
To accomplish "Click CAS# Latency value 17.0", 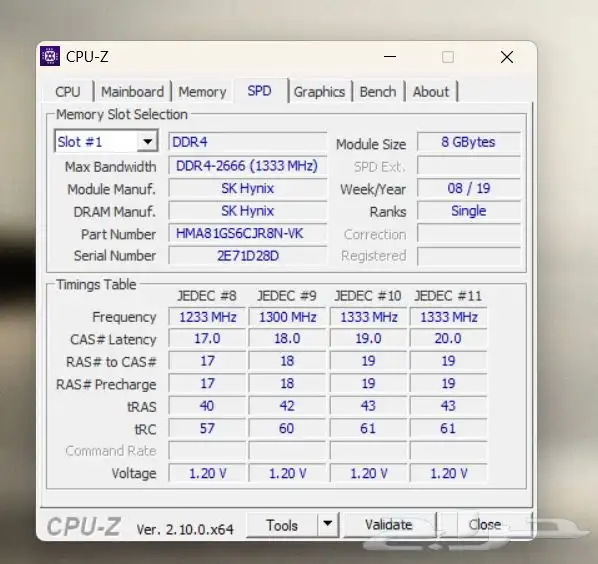I will pyautogui.click(x=207, y=339).
